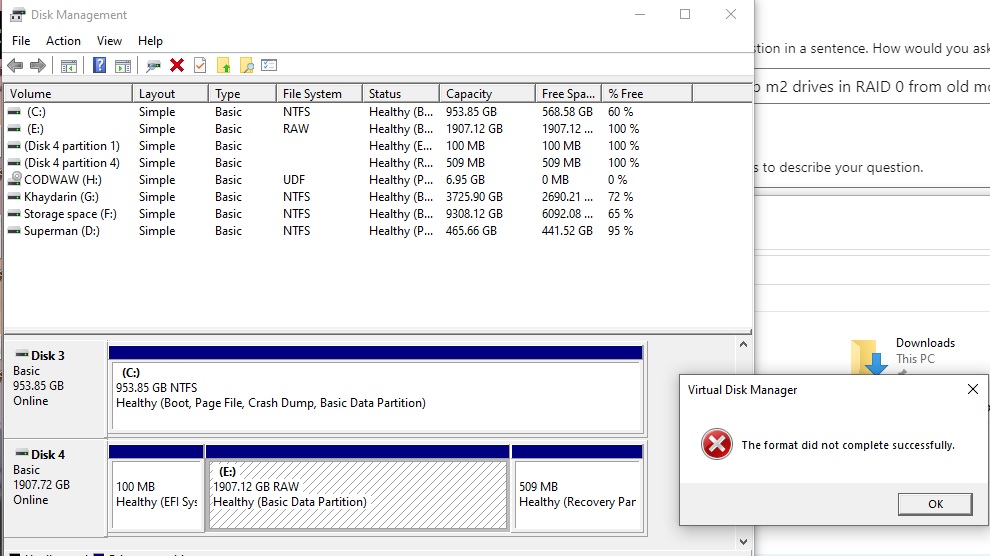Sort by the Type column header
Viewport: 990px width, 556px height.
tap(242, 93)
